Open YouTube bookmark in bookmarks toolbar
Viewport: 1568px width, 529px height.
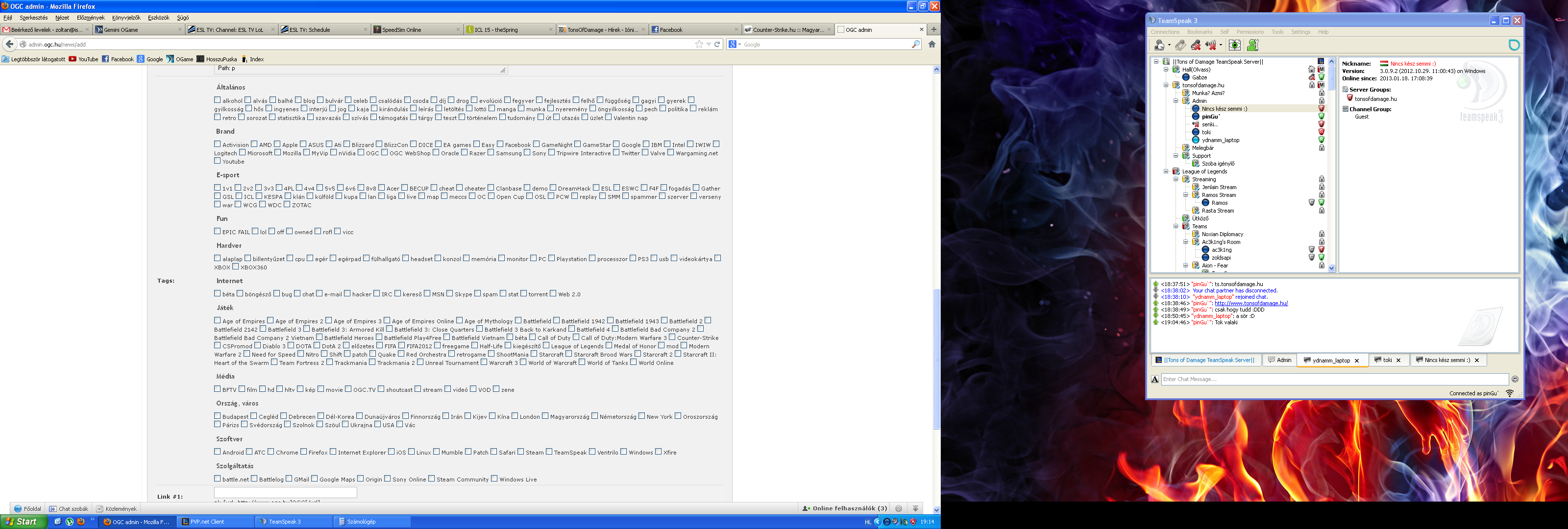click(x=83, y=59)
